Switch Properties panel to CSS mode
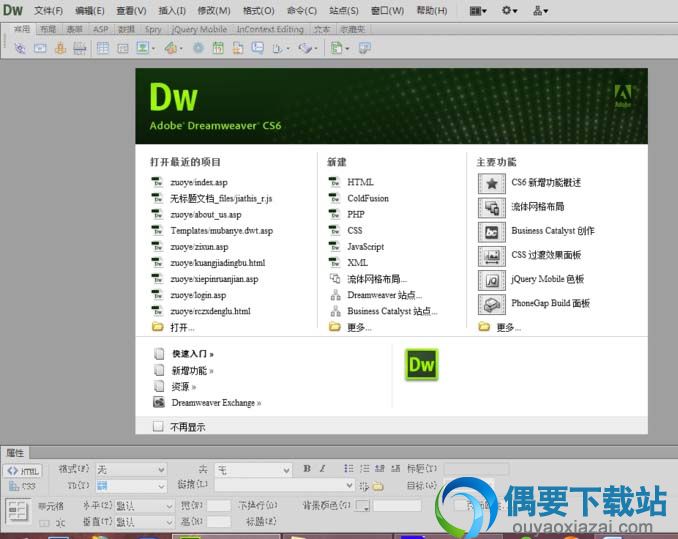 pos(23,486)
